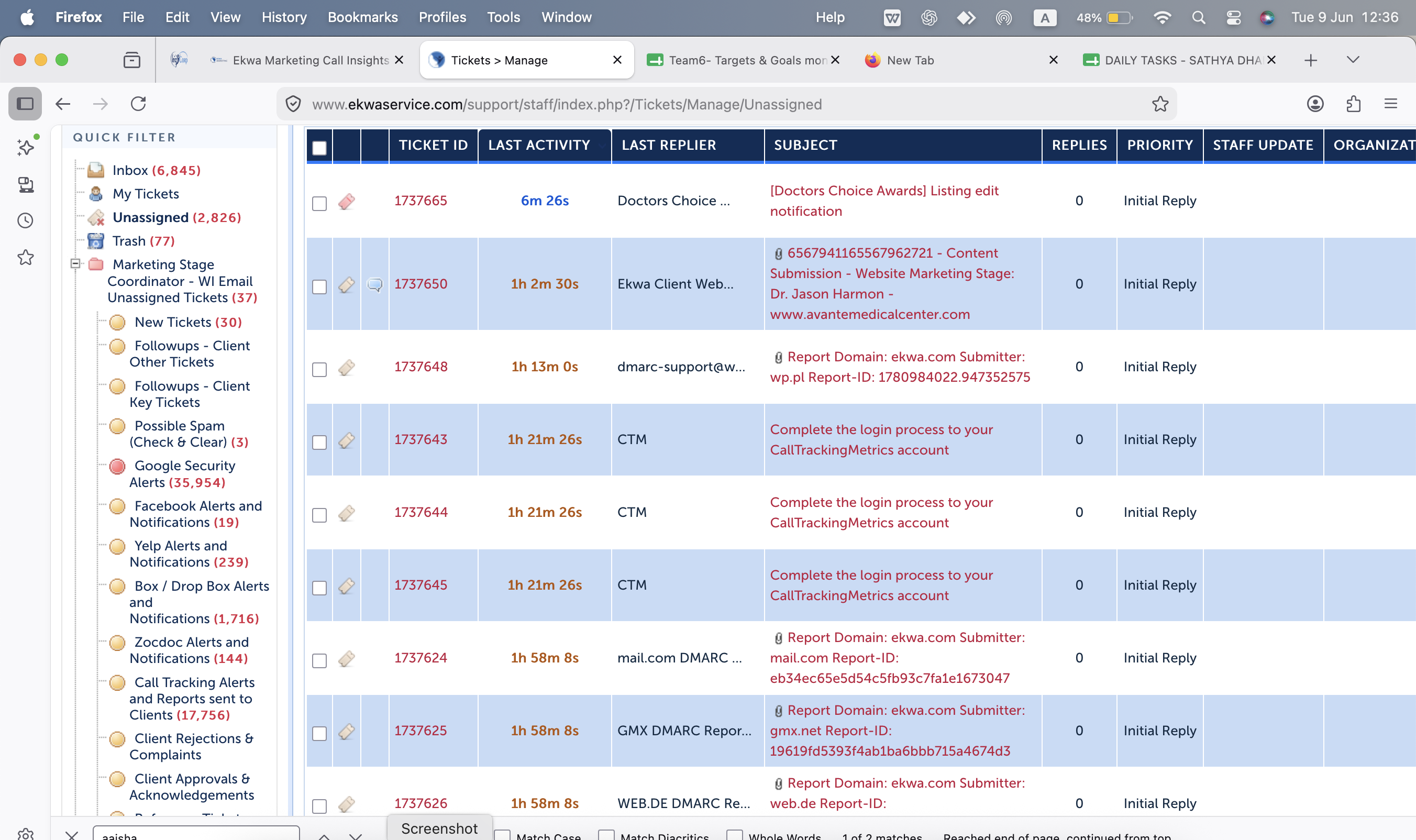The height and width of the screenshot is (840, 1416).
Task: Open macOS Spotlight search icon
Action: pos(1198,18)
